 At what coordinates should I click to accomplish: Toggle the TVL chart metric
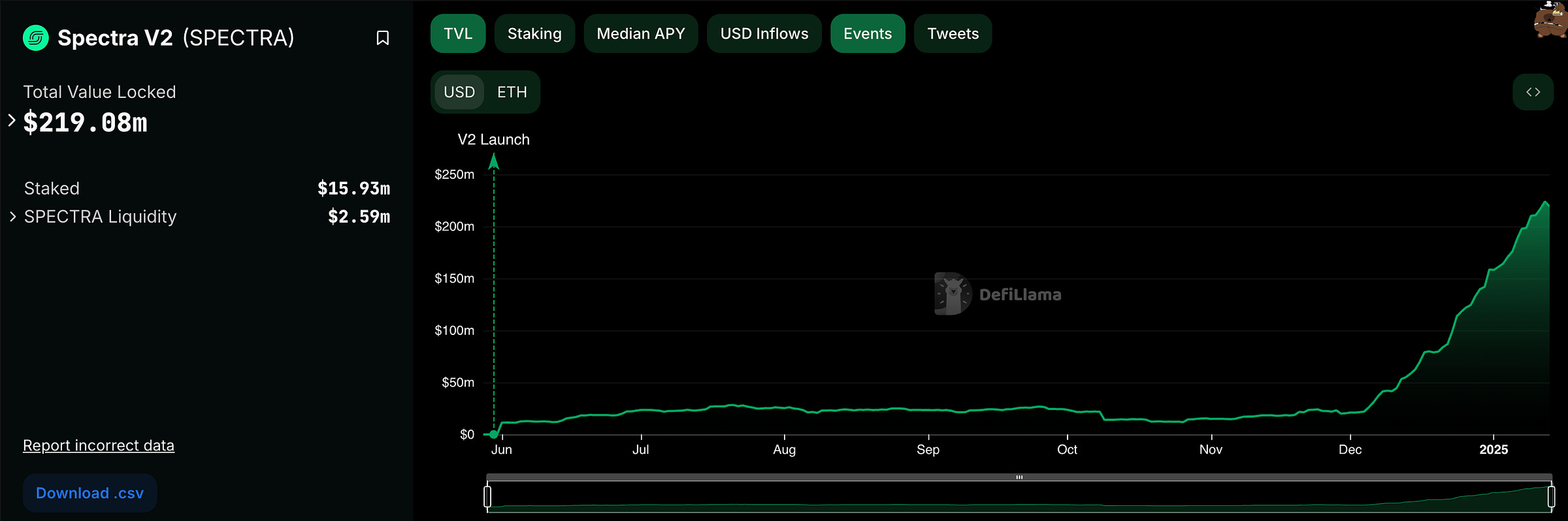click(458, 33)
